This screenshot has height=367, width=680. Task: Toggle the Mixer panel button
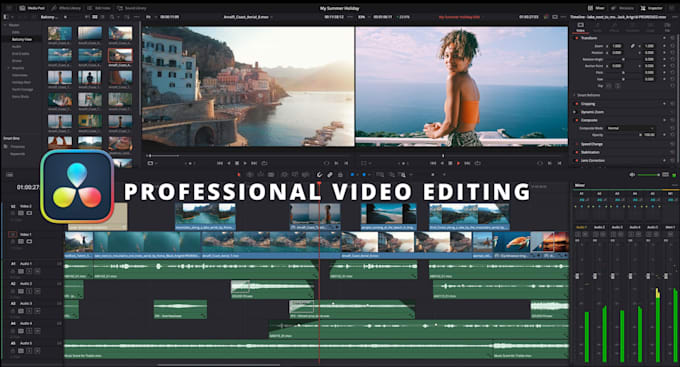[x=596, y=8]
